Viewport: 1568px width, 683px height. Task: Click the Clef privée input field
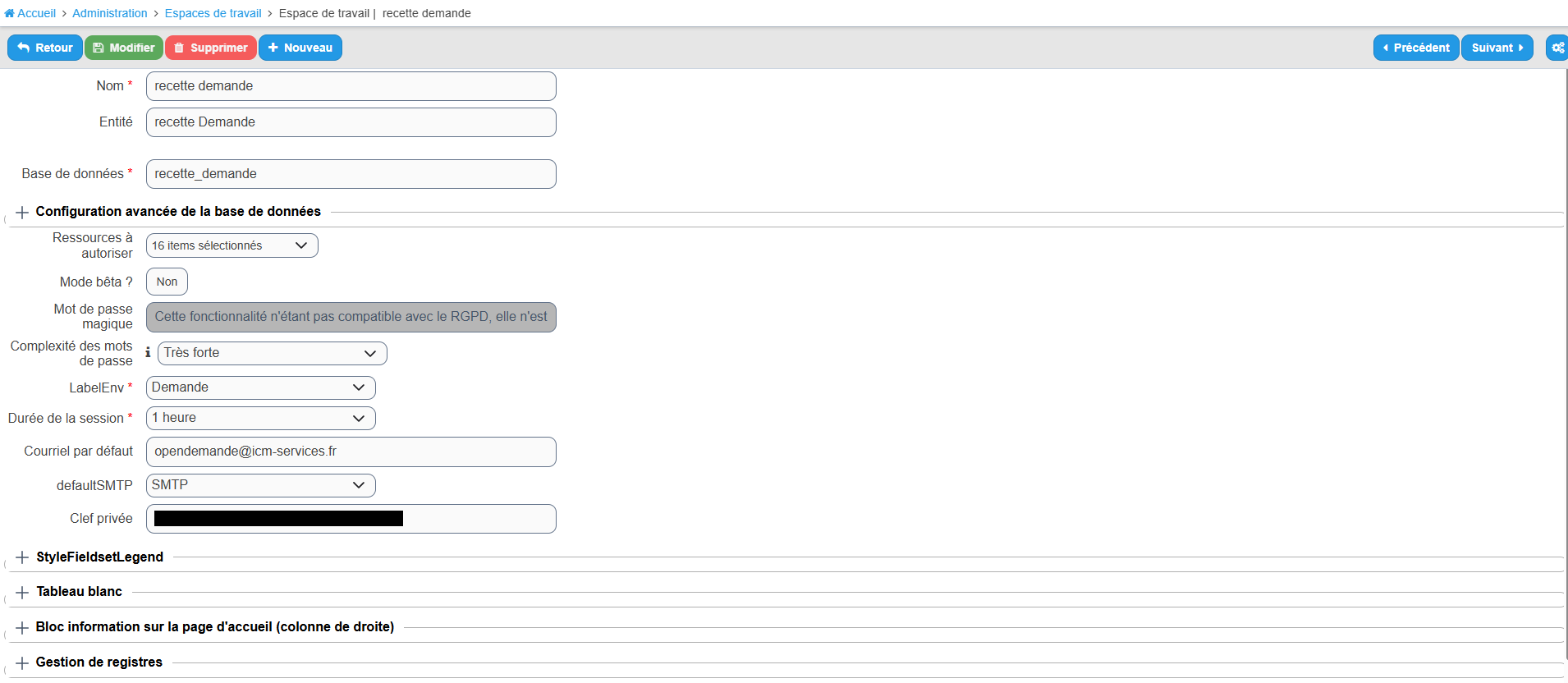(351, 519)
